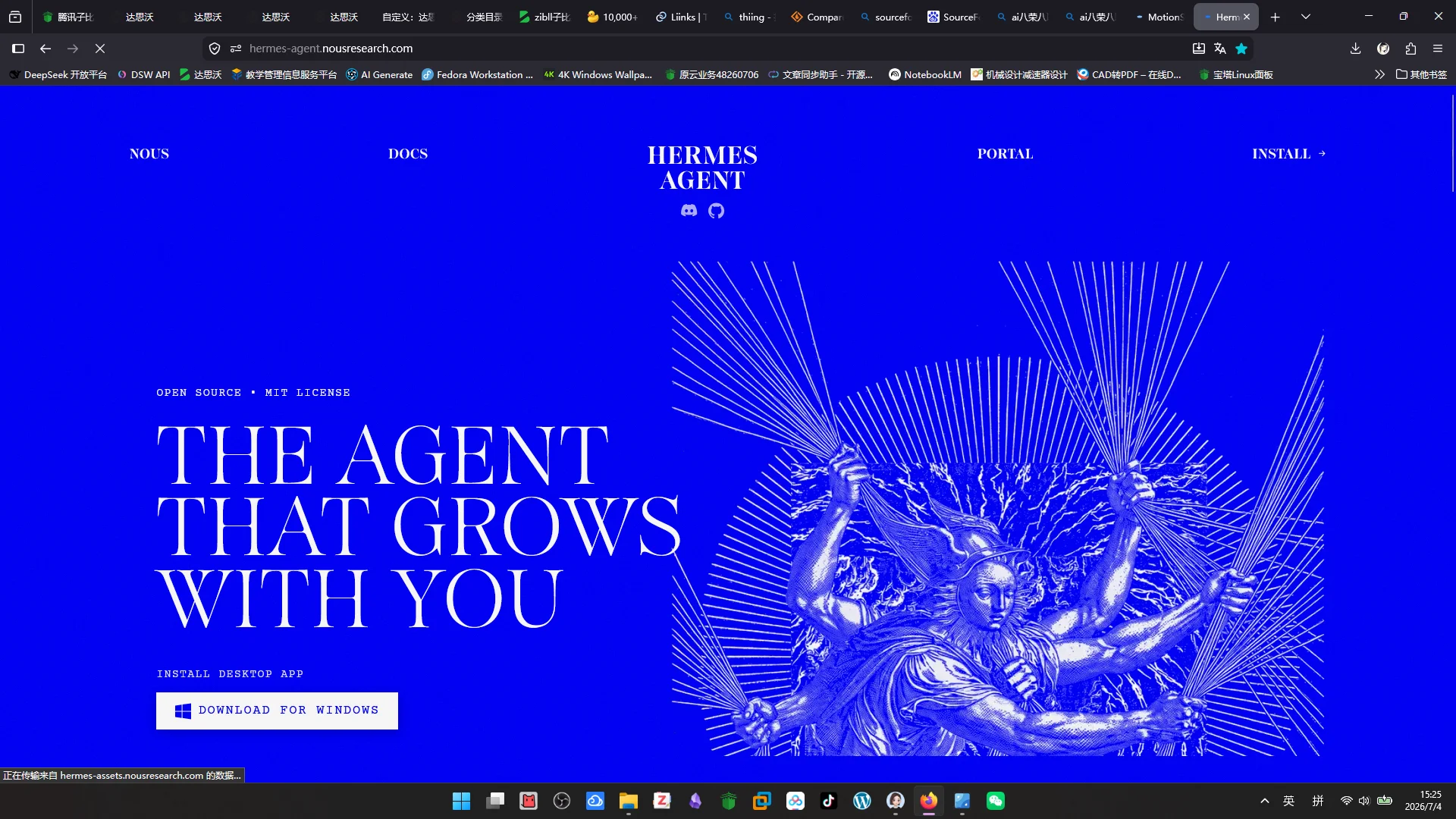Expand the system tray hidden icons

tap(1265, 801)
